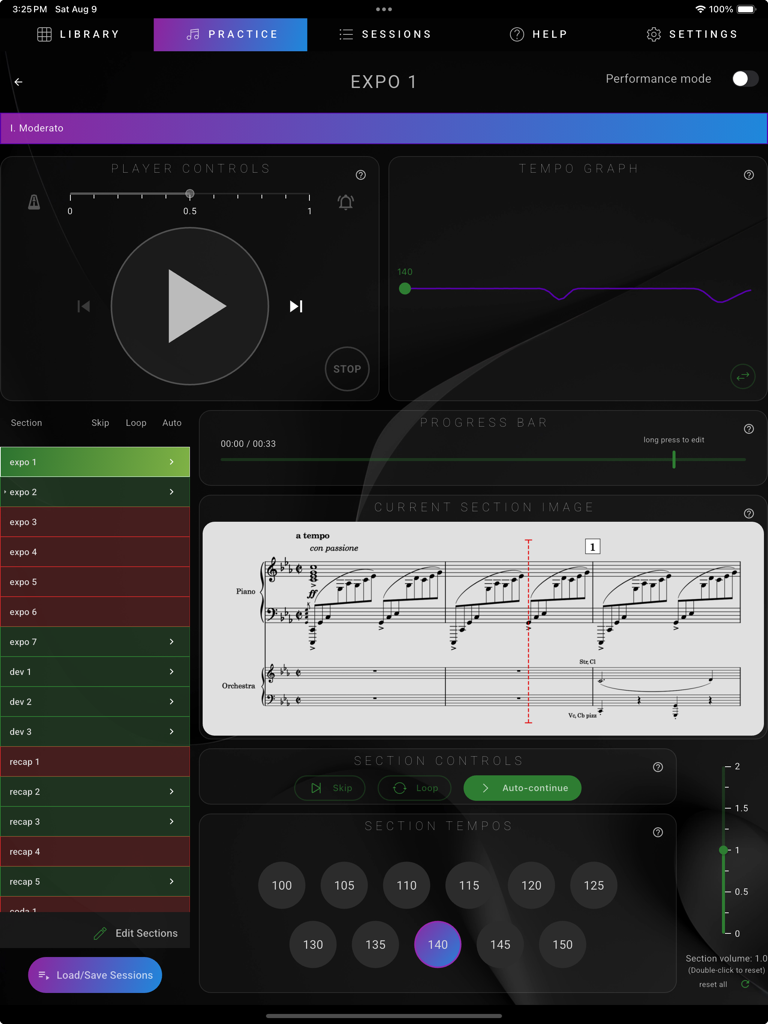Select the I. Moderato movement bar

(x=384, y=128)
